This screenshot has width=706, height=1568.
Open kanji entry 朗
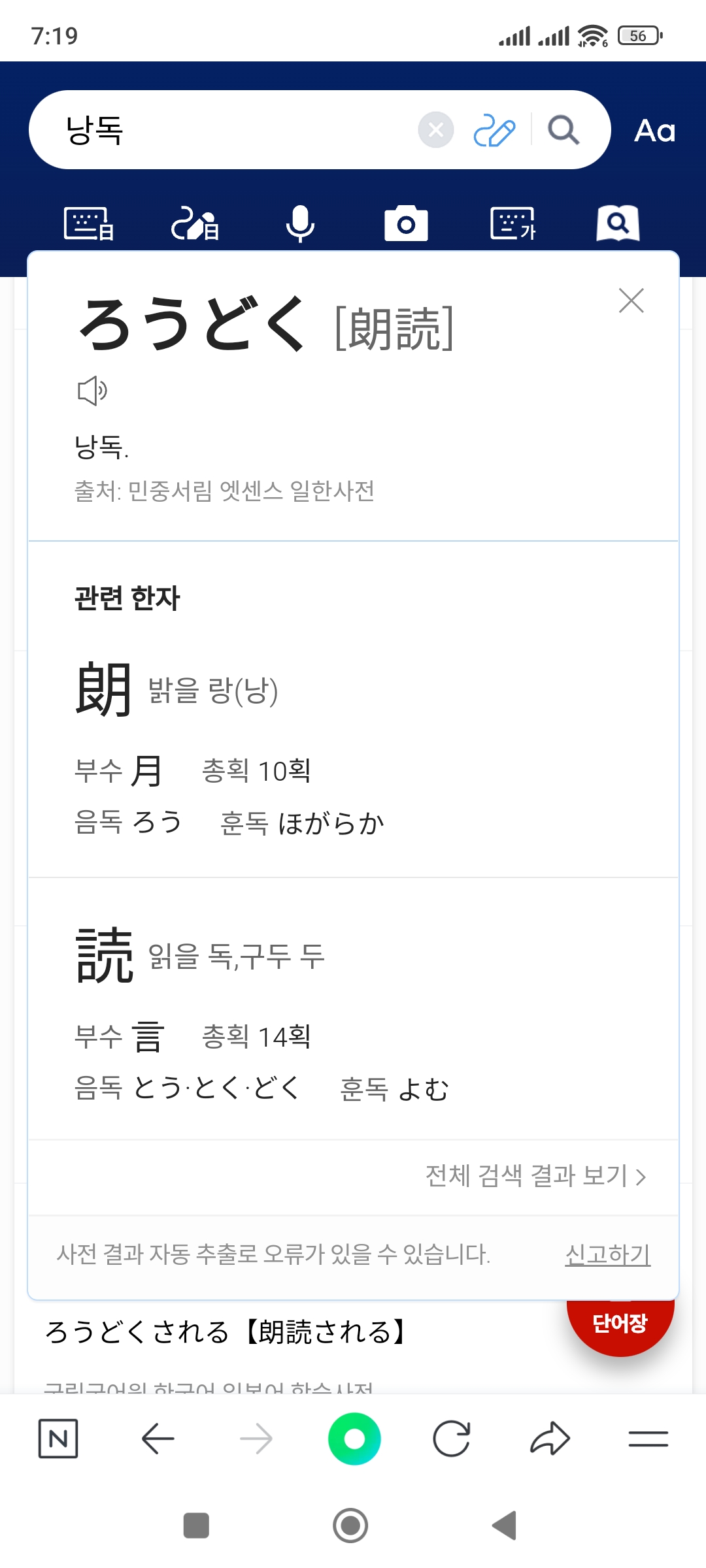pyautogui.click(x=104, y=689)
